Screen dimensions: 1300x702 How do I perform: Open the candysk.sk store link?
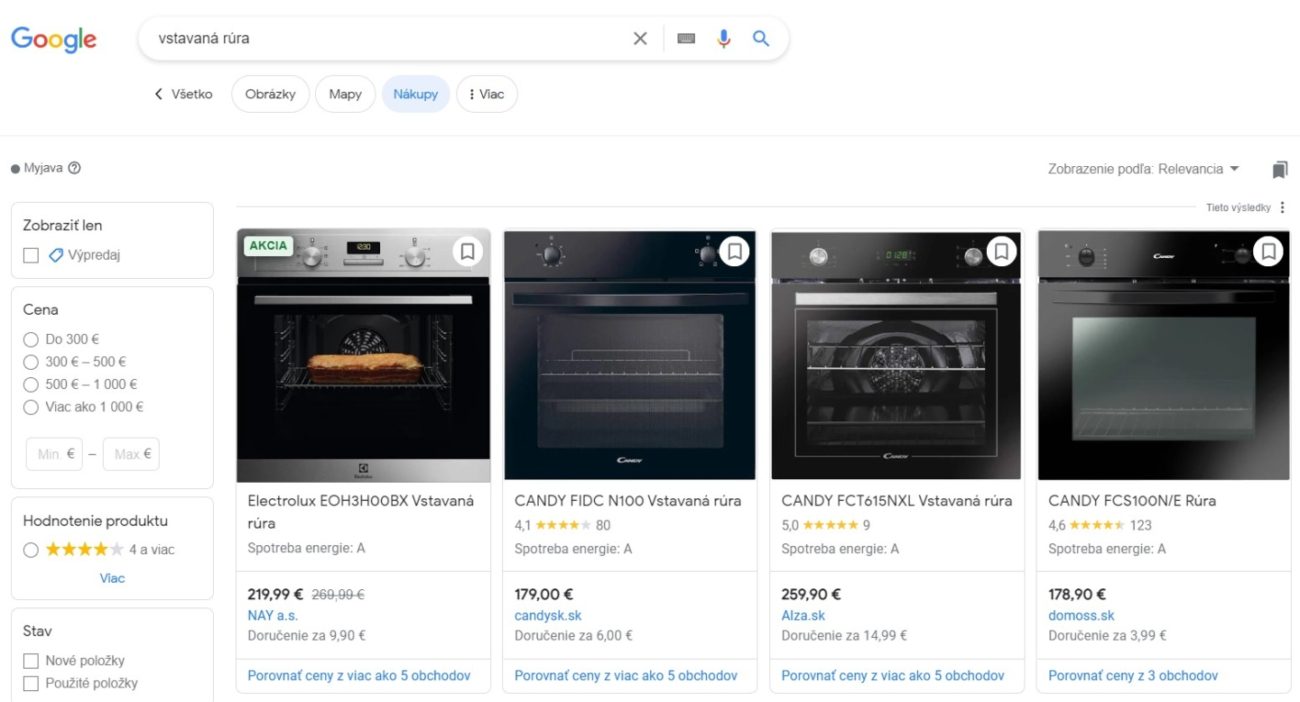(548, 615)
